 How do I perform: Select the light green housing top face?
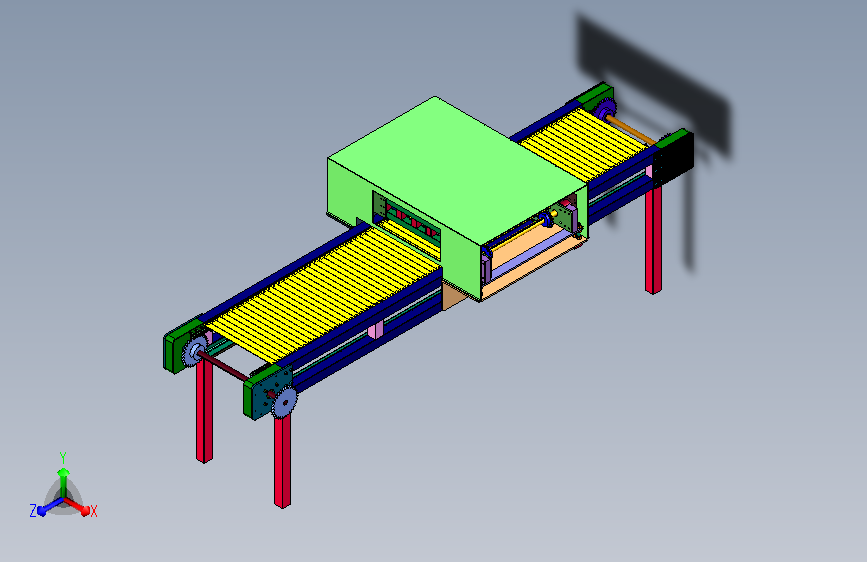(x=457, y=171)
